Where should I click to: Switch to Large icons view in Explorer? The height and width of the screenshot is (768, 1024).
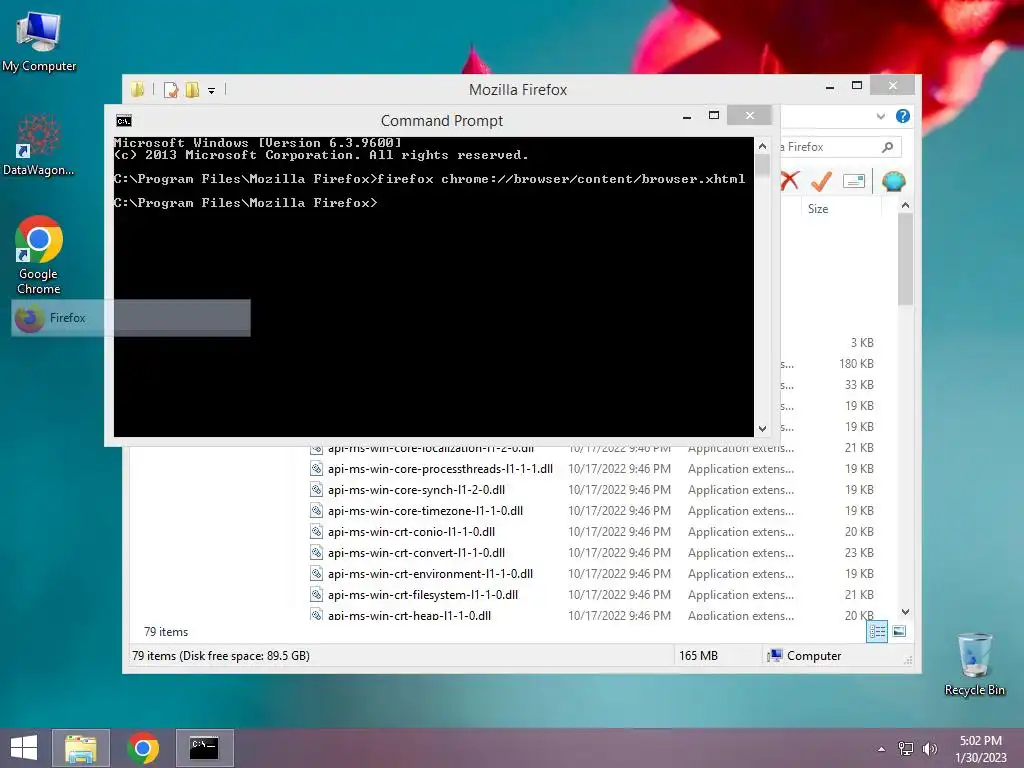(899, 631)
